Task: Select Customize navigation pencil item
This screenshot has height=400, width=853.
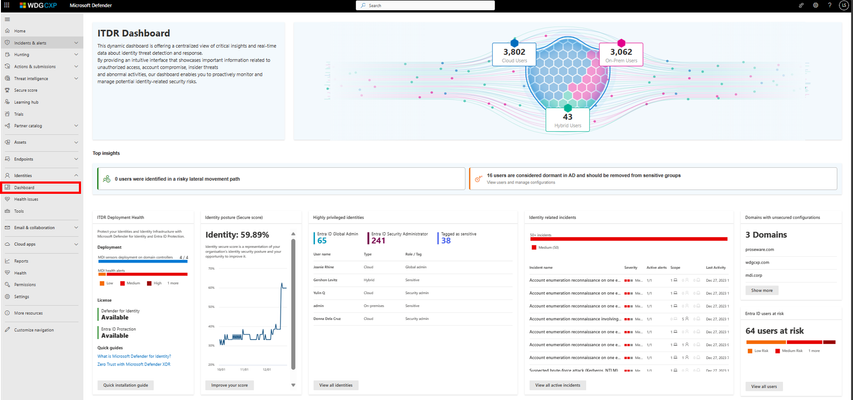Action: [x=34, y=330]
